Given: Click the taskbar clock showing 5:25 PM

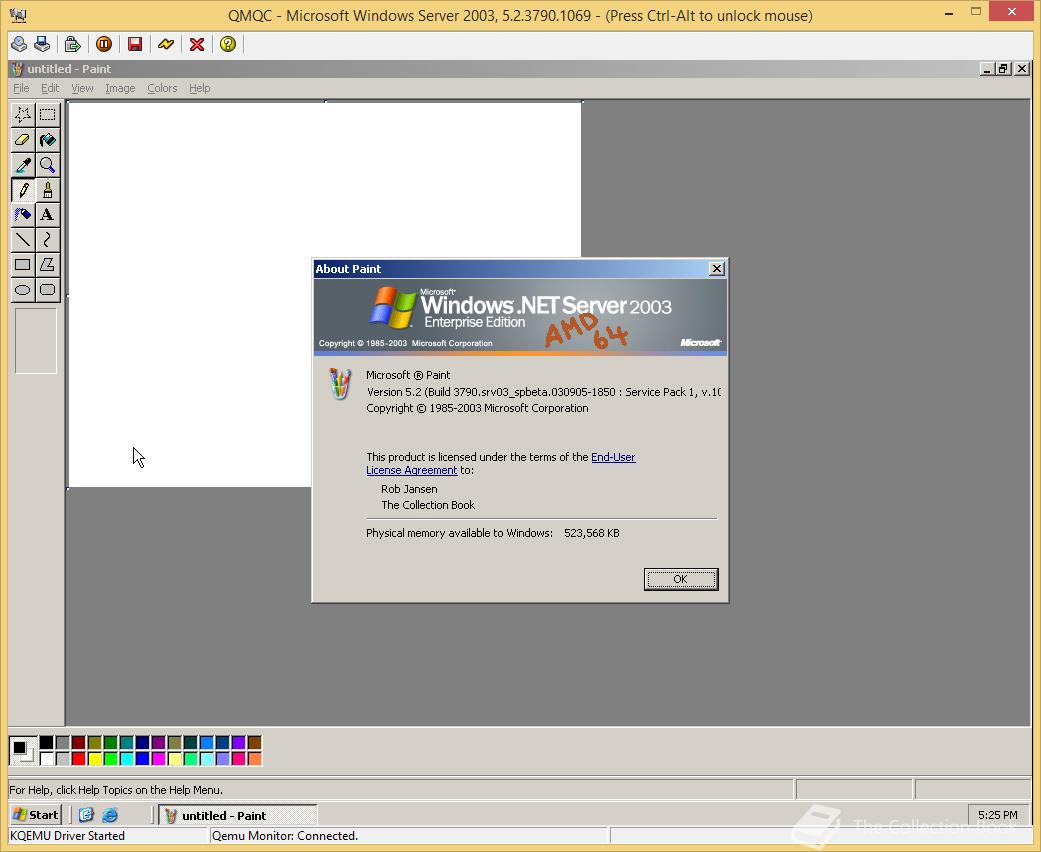Looking at the screenshot, I should click(x=997, y=815).
